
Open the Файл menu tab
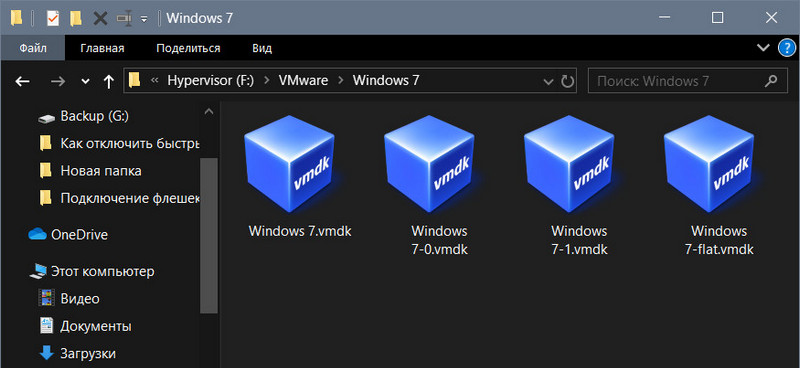point(33,48)
